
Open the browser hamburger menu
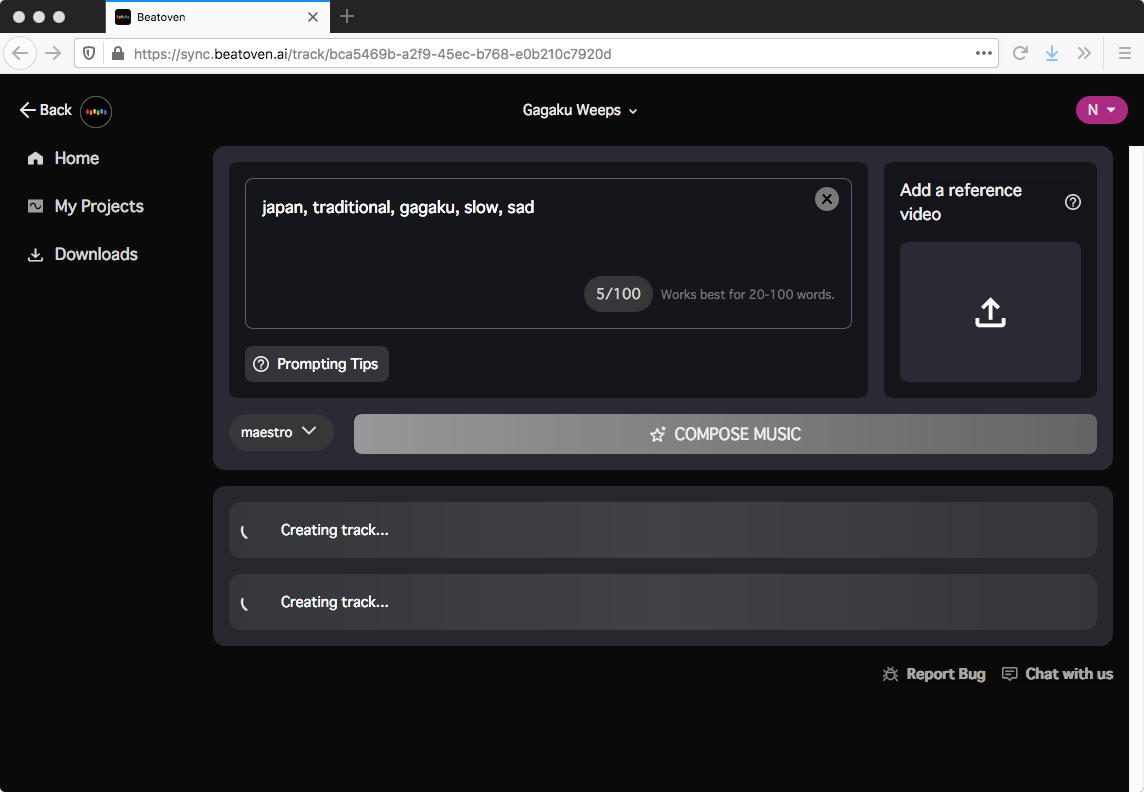[x=1124, y=53]
